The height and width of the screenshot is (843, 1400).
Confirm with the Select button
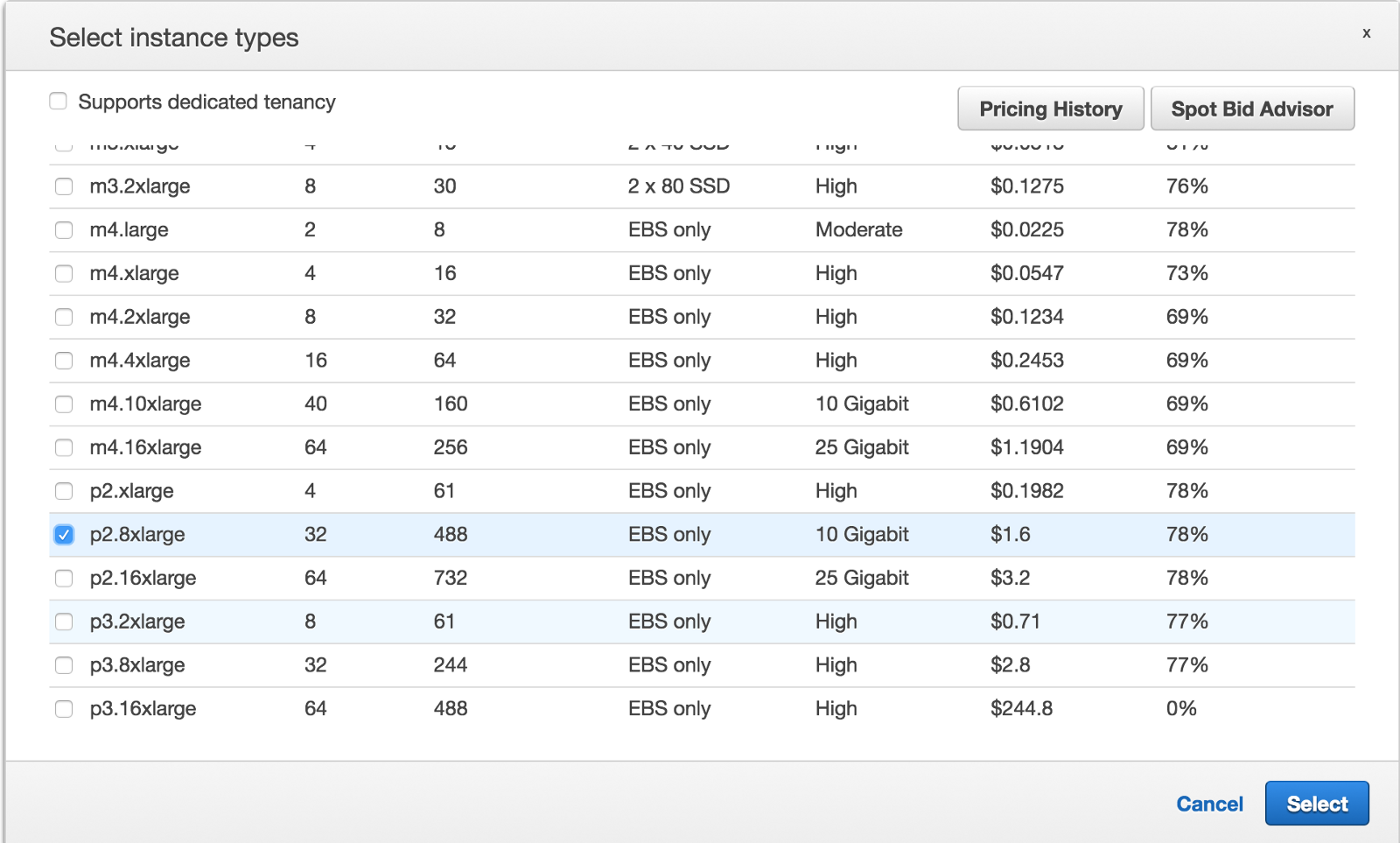(1316, 804)
